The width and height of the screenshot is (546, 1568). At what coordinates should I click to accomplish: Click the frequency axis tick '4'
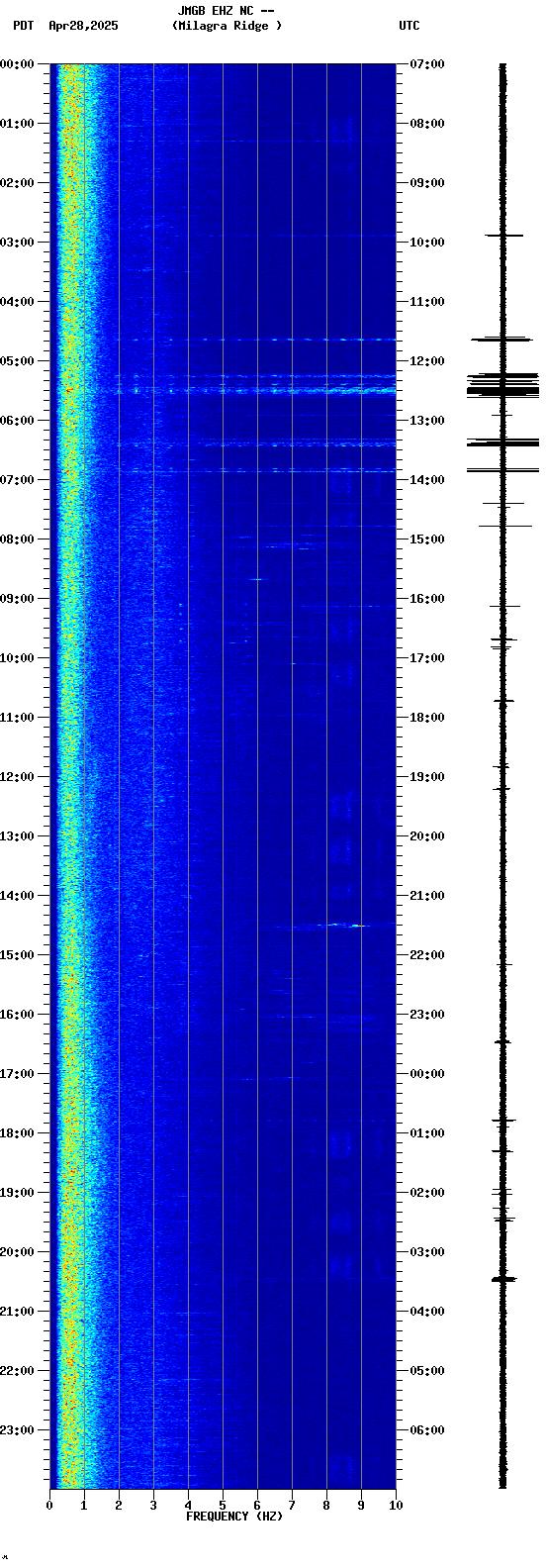188,1506
